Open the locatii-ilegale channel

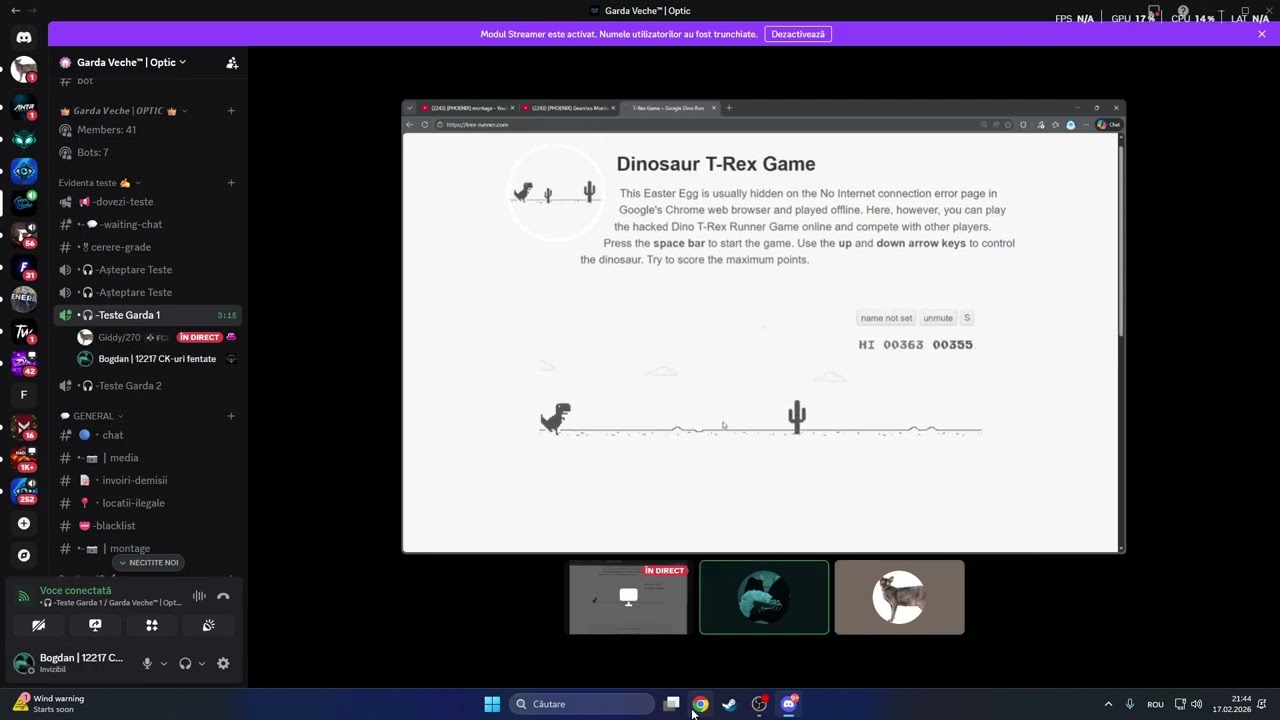[147, 503]
